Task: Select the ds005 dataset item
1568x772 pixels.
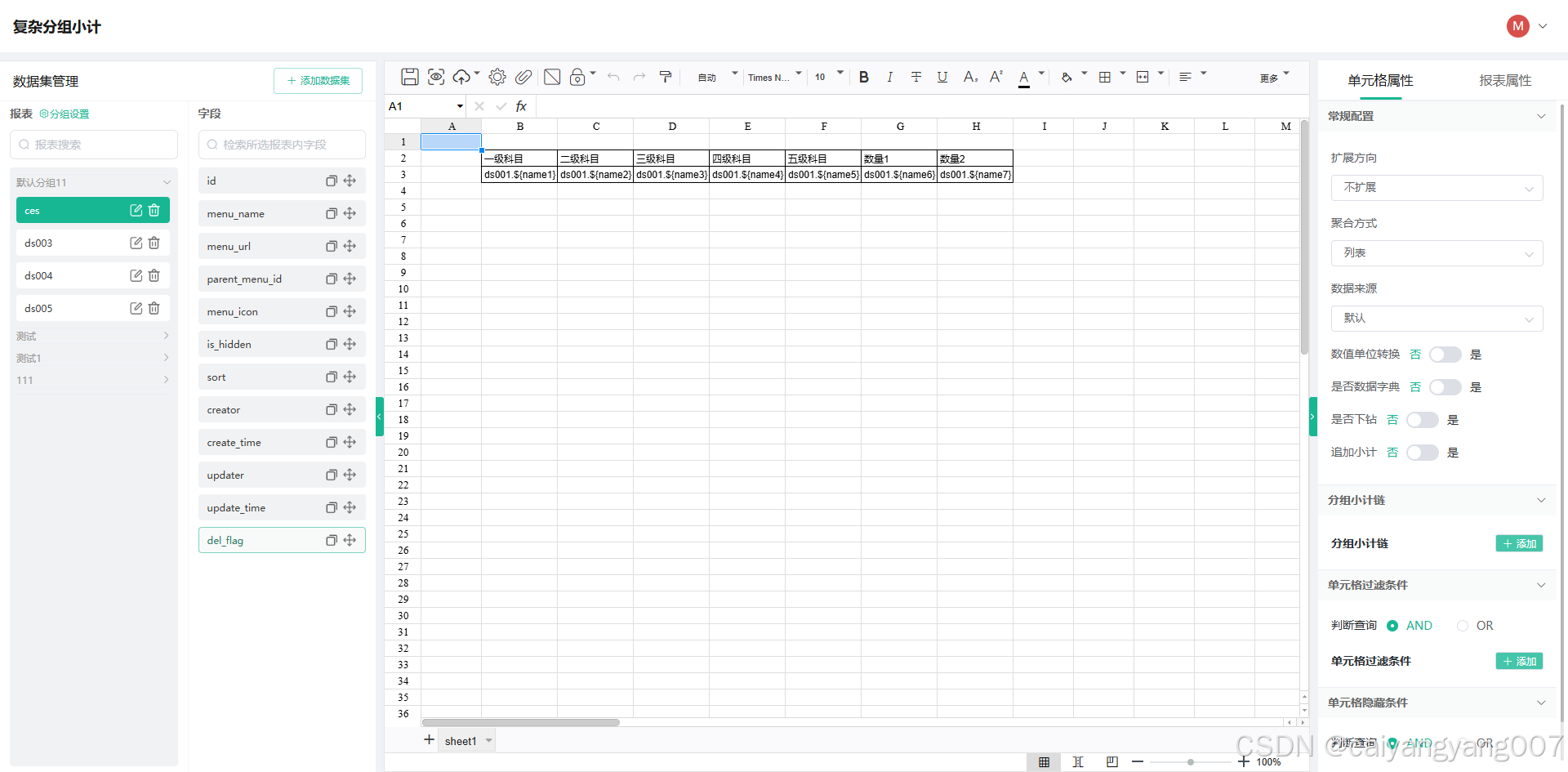Action: coord(92,308)
